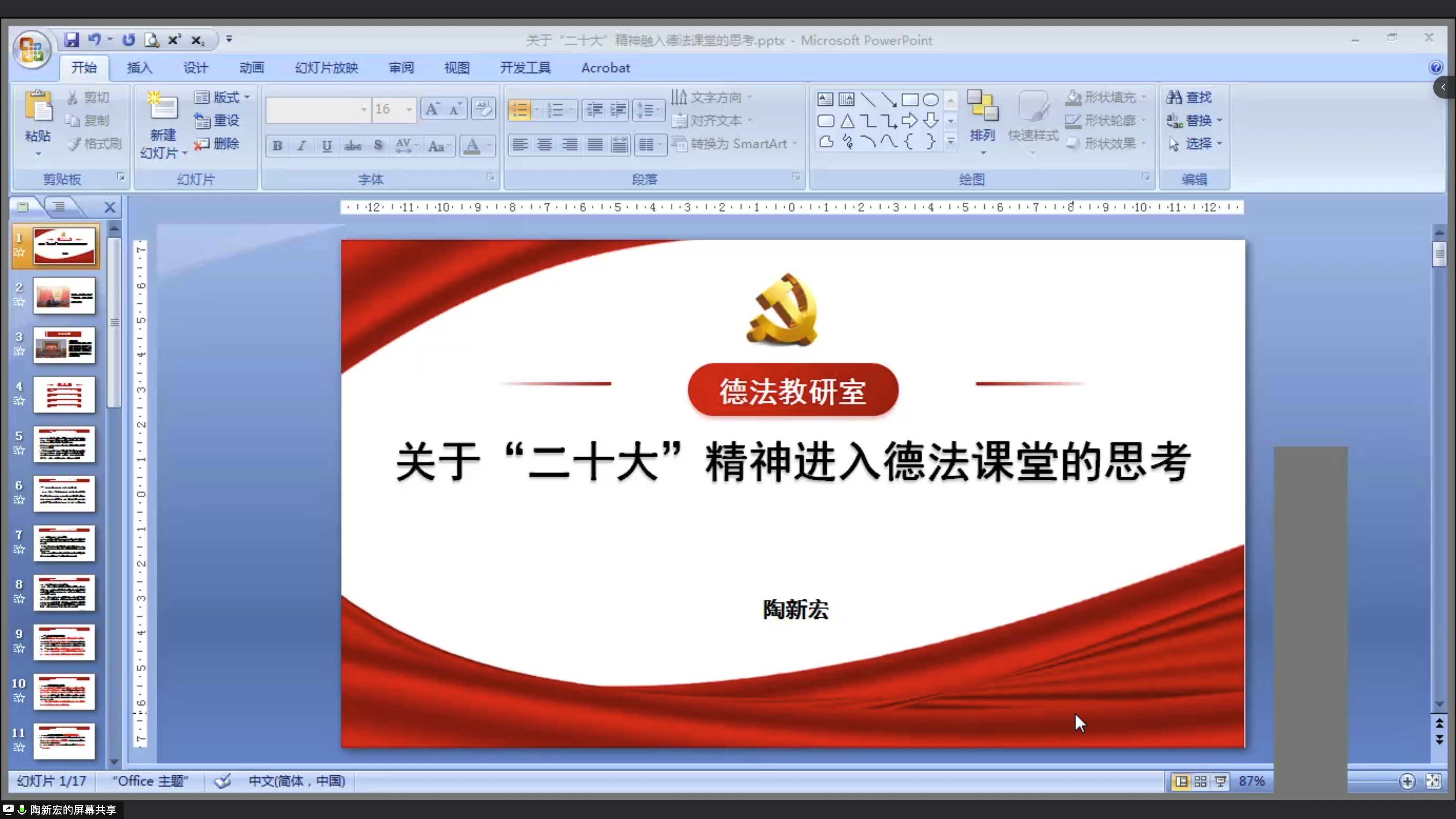Click the Undo arrow icon

(x=94, y=39)
